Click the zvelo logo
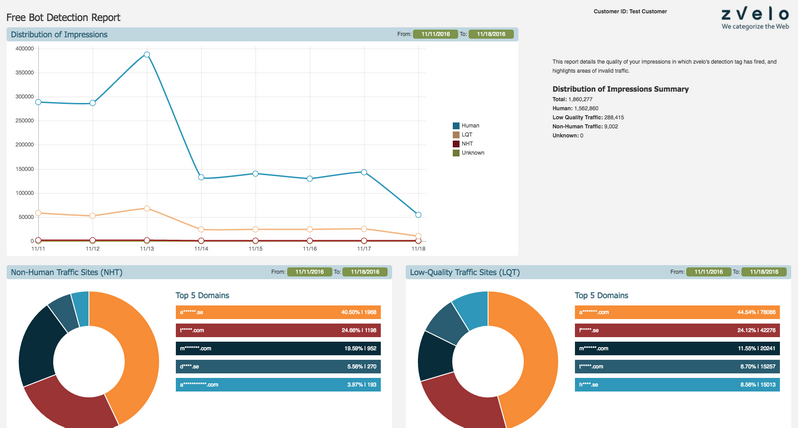The image size is (800, 428). [754, 13]
